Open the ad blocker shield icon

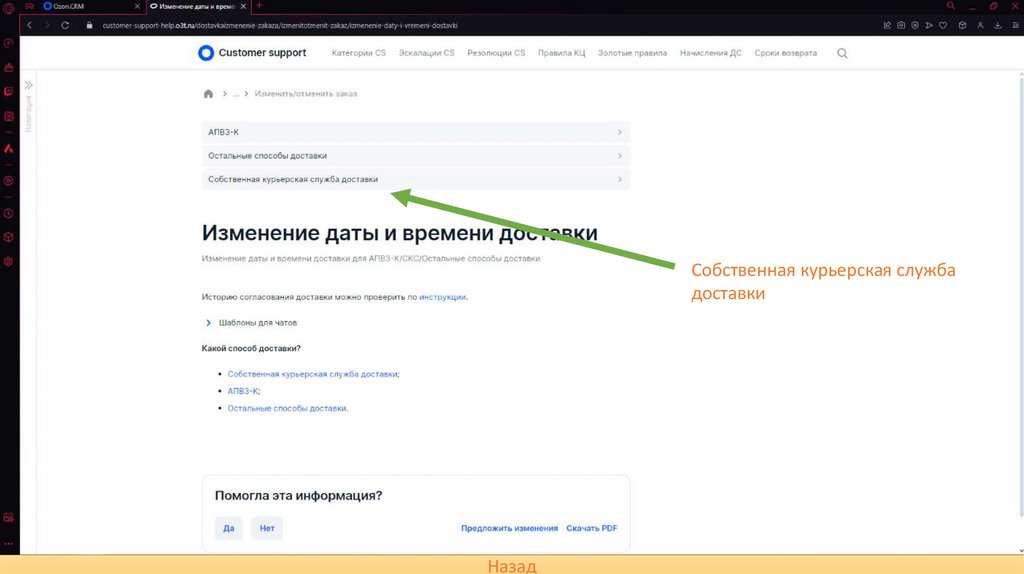tap(915, 25)
